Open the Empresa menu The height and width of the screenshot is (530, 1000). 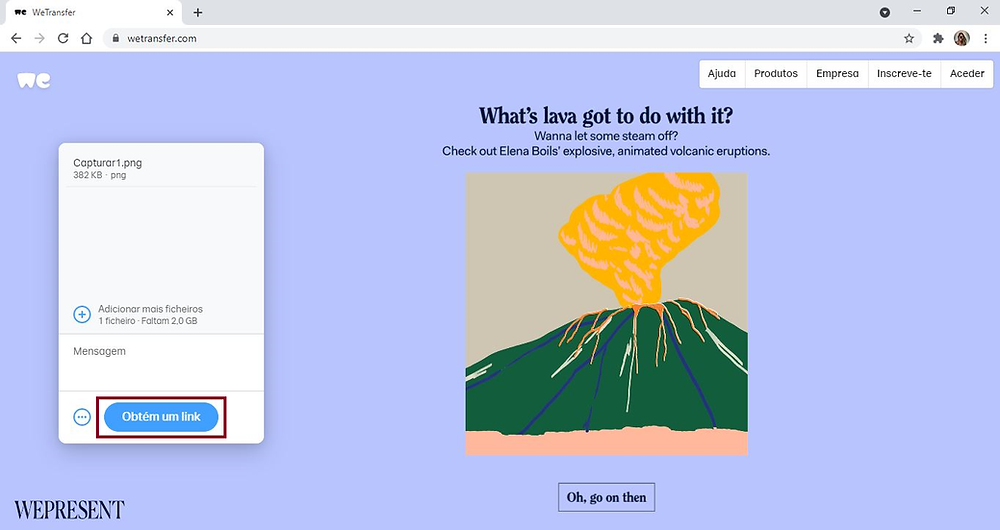pyautogui.click(x=837, y=73)
